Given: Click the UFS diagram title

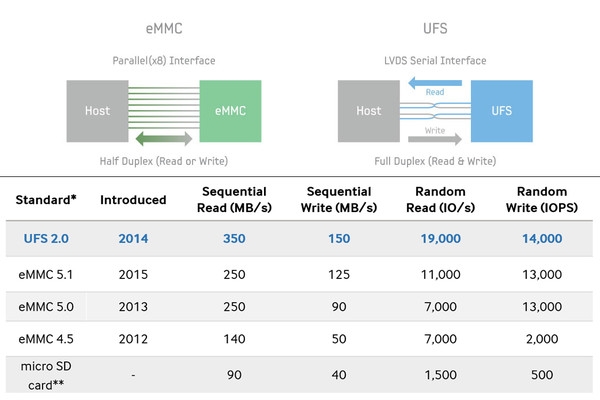Looking at the screenshot, I should point(434,29).
